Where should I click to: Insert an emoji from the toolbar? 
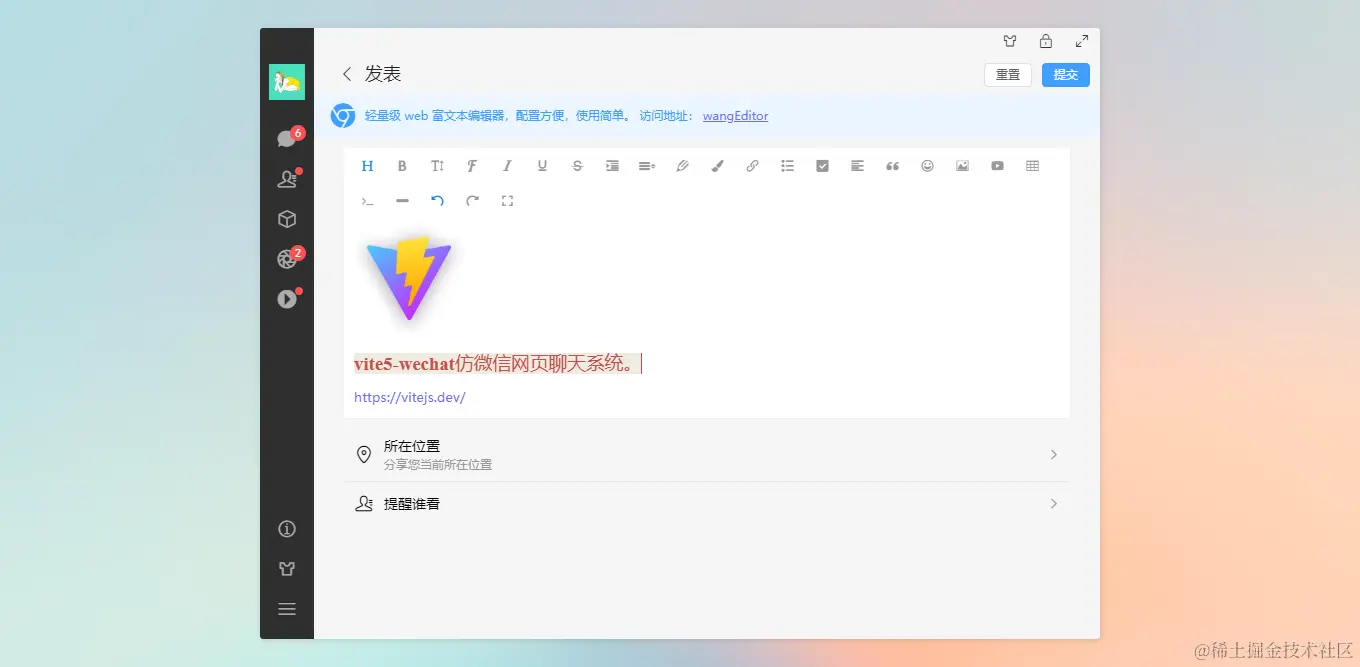(927, 165)
